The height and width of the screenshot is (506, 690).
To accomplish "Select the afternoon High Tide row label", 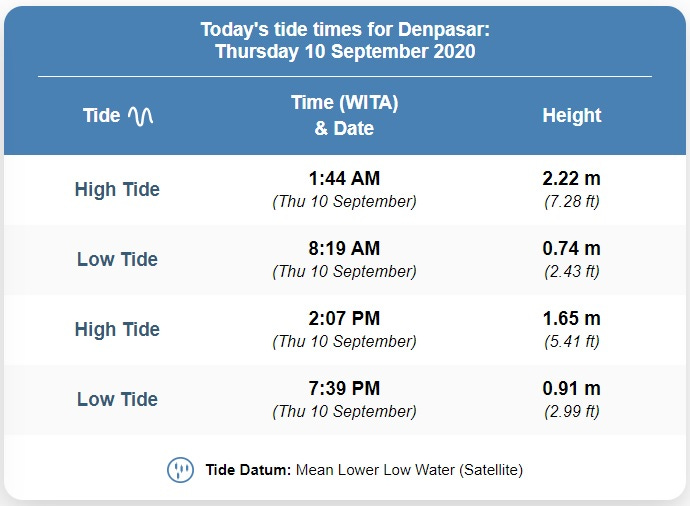I will (117, 329).
